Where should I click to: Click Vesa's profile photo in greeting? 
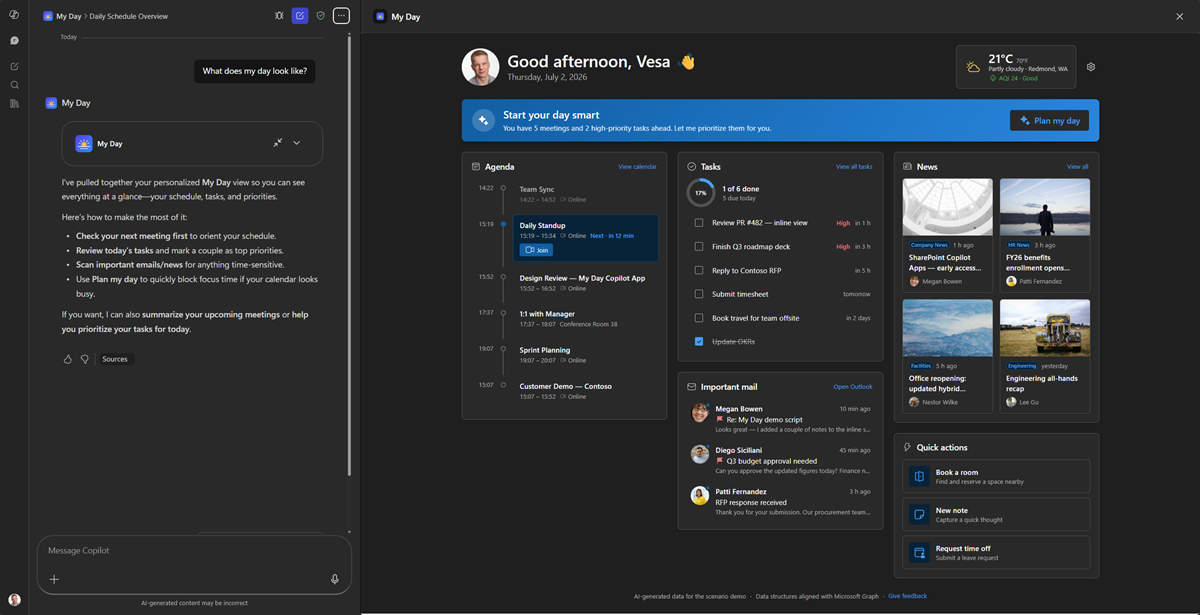(x=480, y=67)
